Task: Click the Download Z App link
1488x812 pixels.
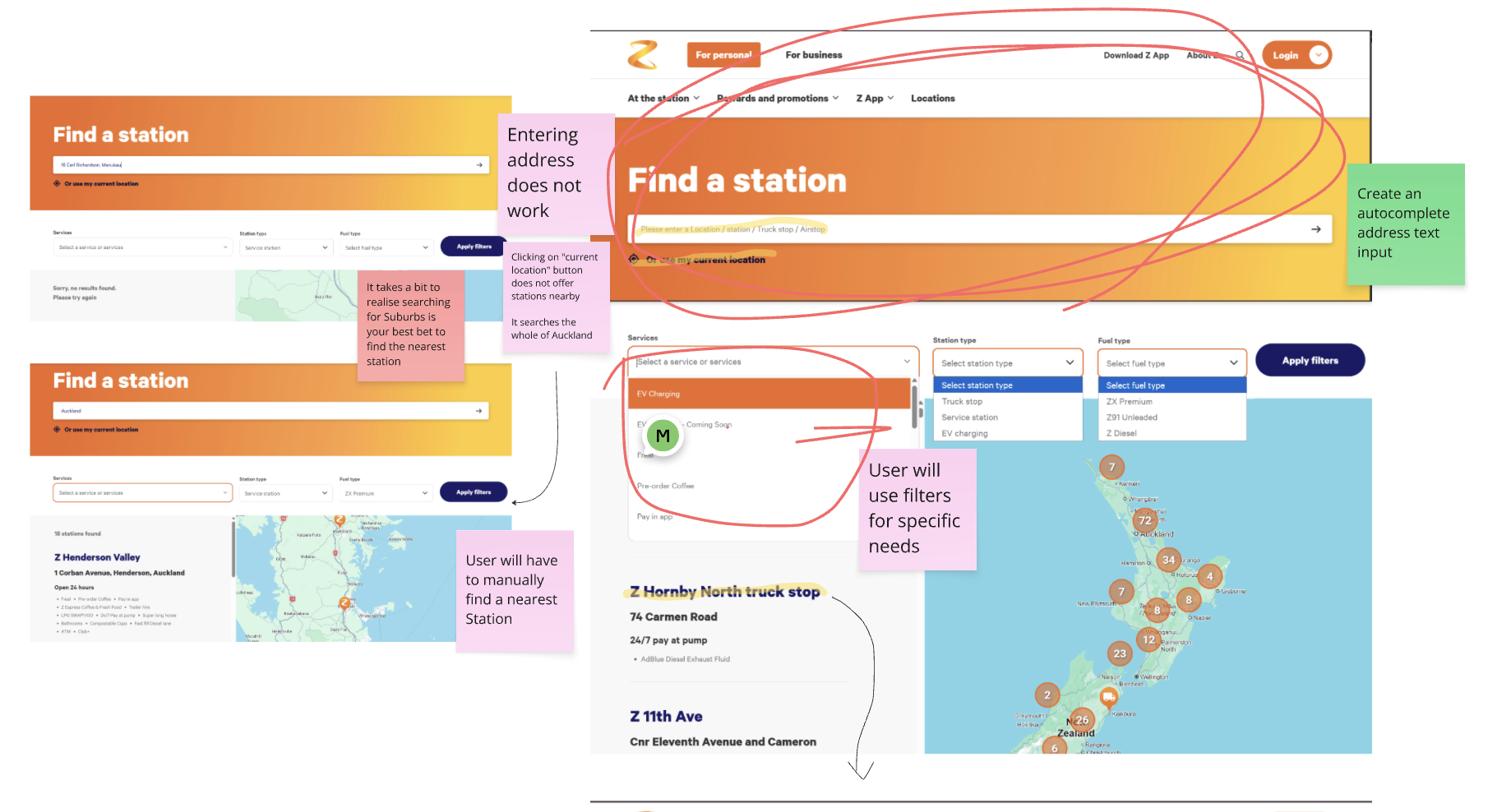Action: (1136, 55)
